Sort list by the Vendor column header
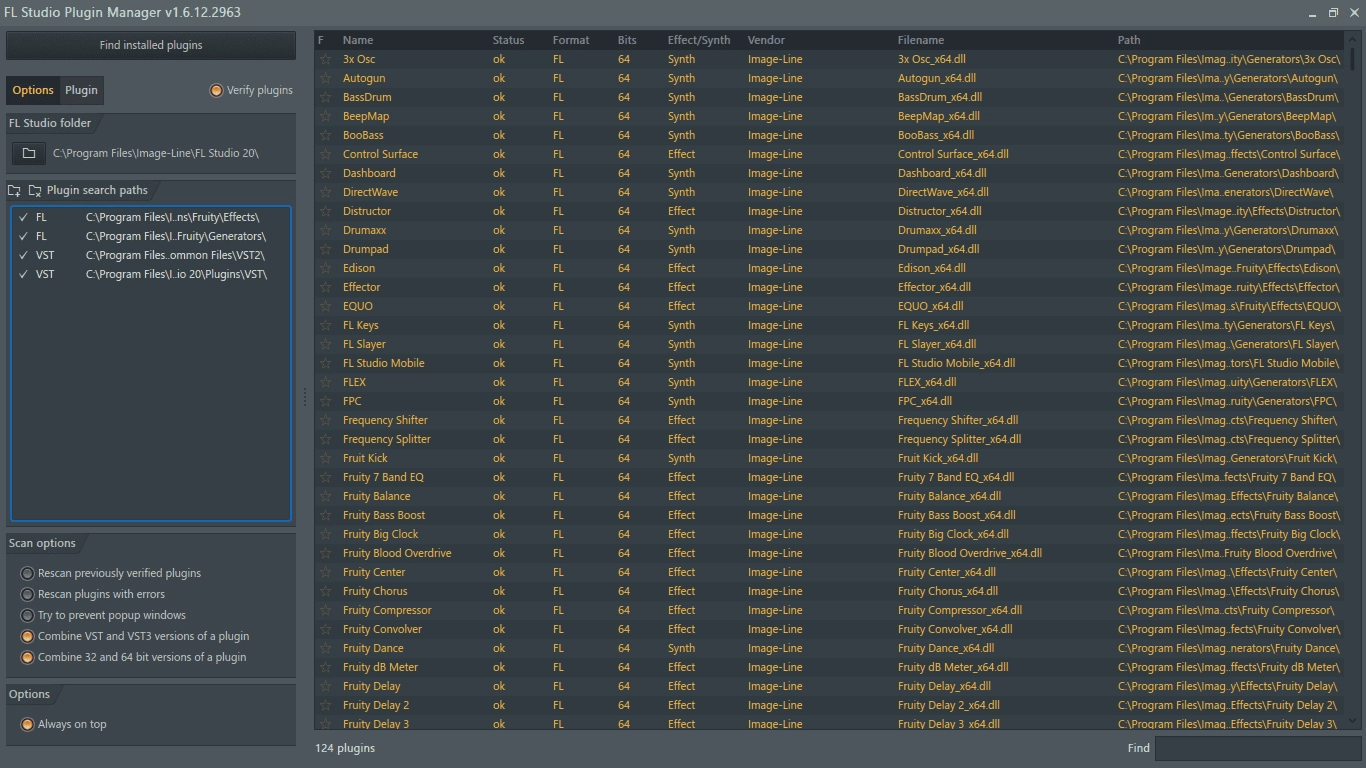 click(766, 40)
